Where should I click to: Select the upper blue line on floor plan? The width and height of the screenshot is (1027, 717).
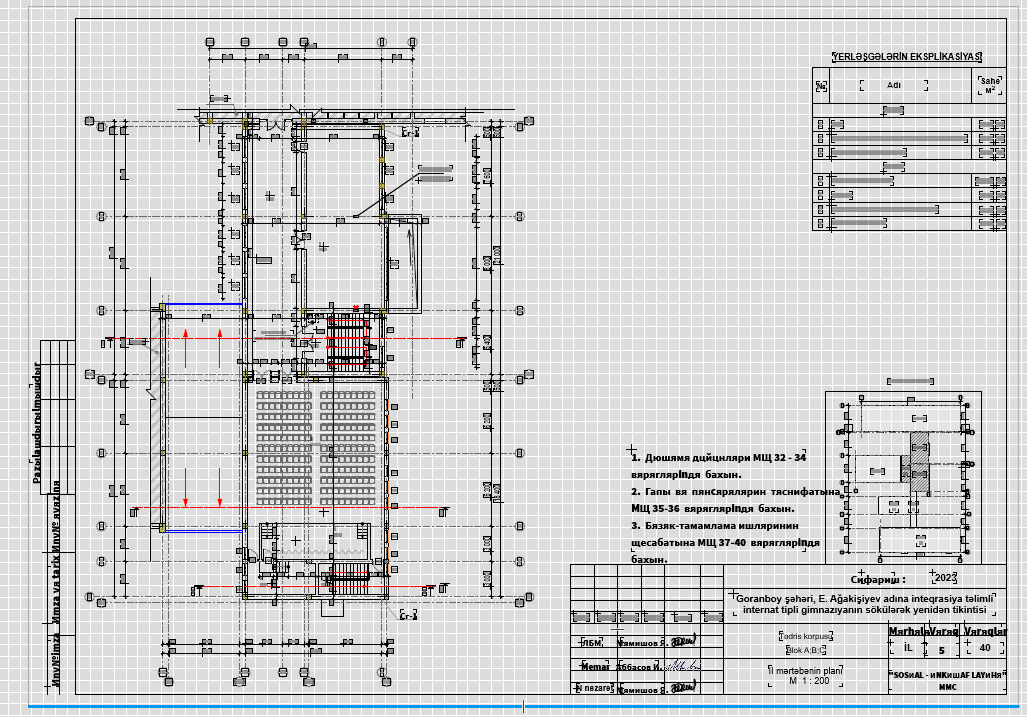tap(204, 304)
